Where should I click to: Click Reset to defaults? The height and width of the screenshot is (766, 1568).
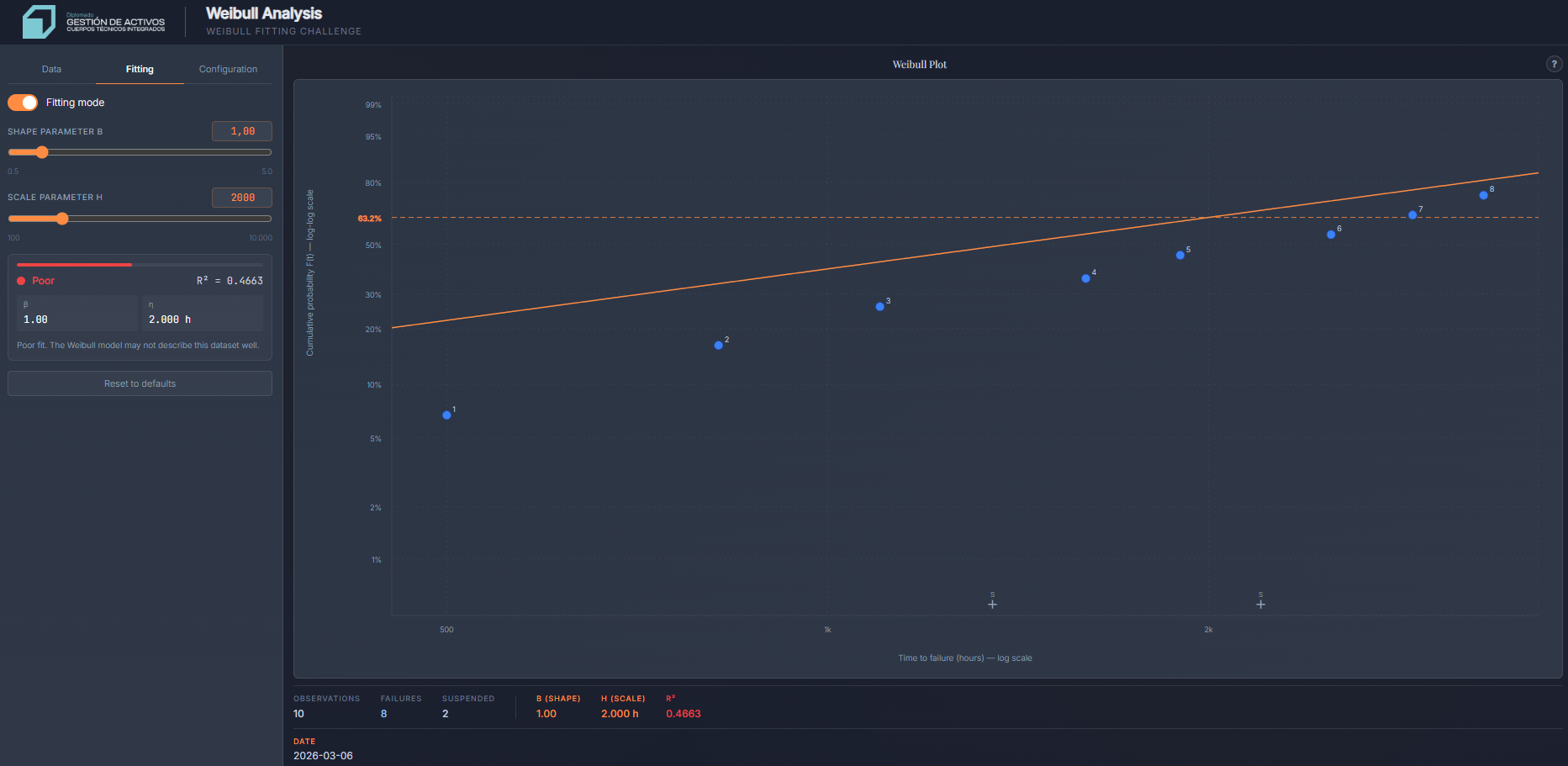click(x=140, y=383)
